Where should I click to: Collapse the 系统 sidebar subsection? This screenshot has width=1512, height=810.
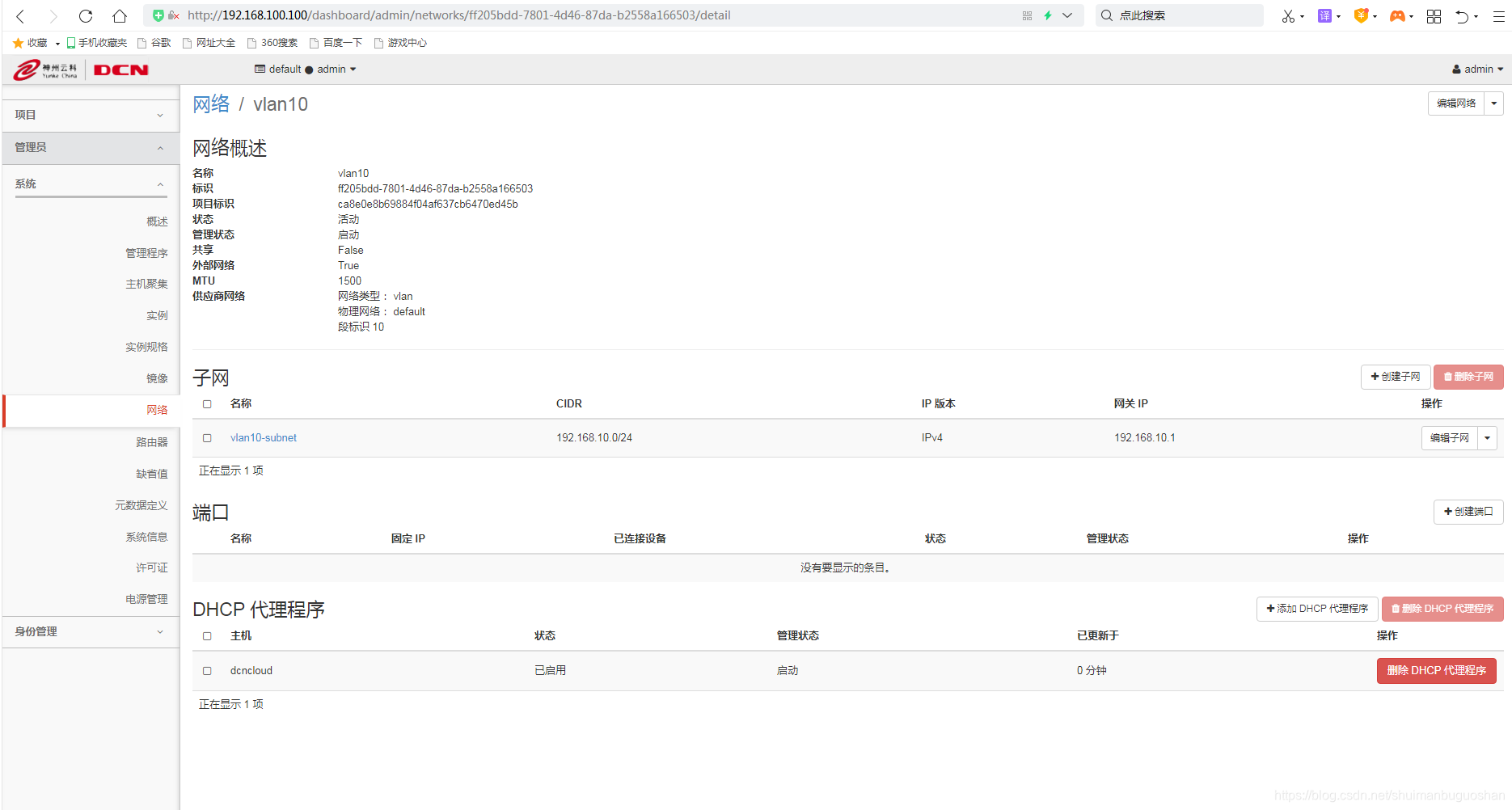(90, 184)
